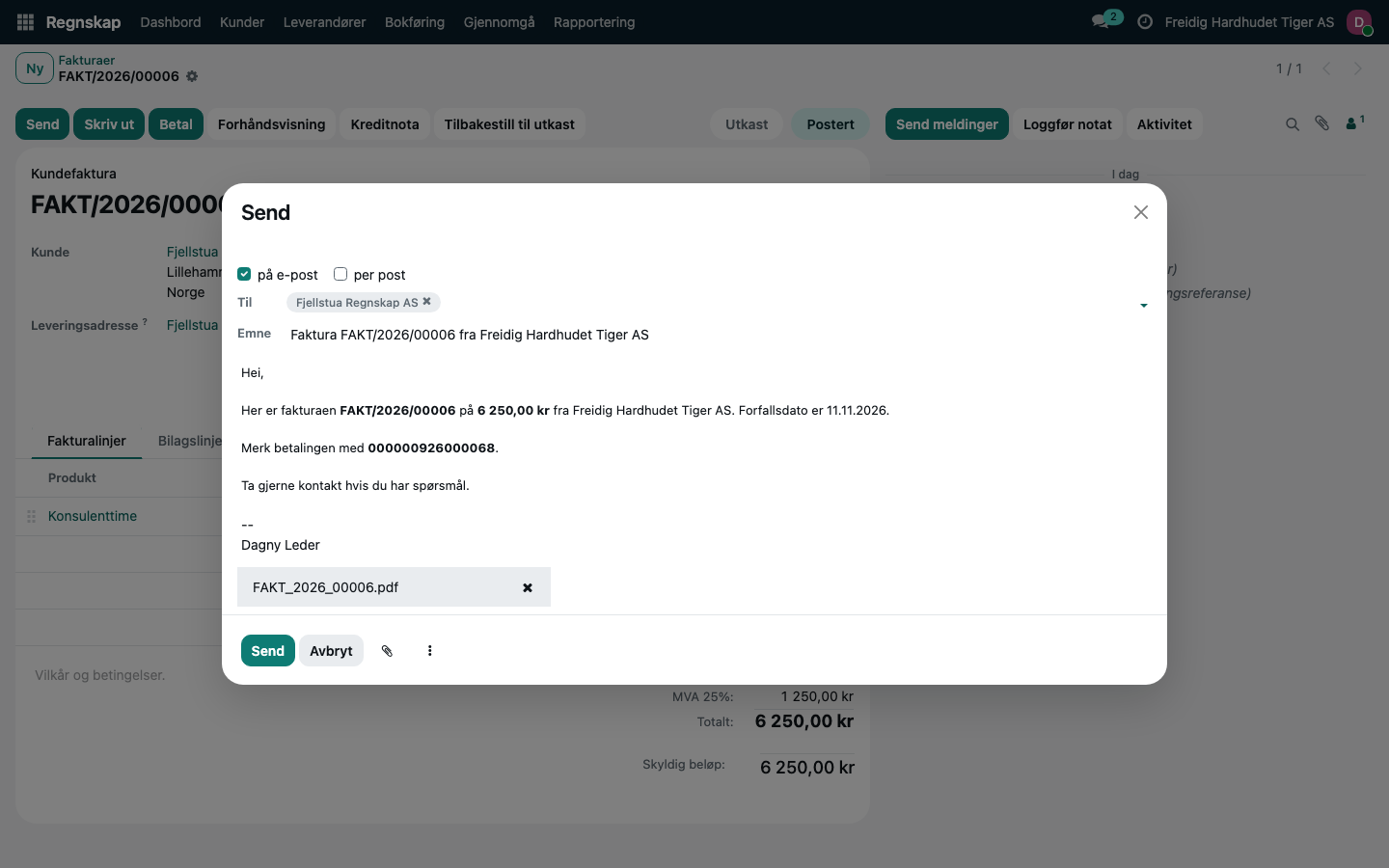Open the Bokføring menu

[x=415, y=22]
